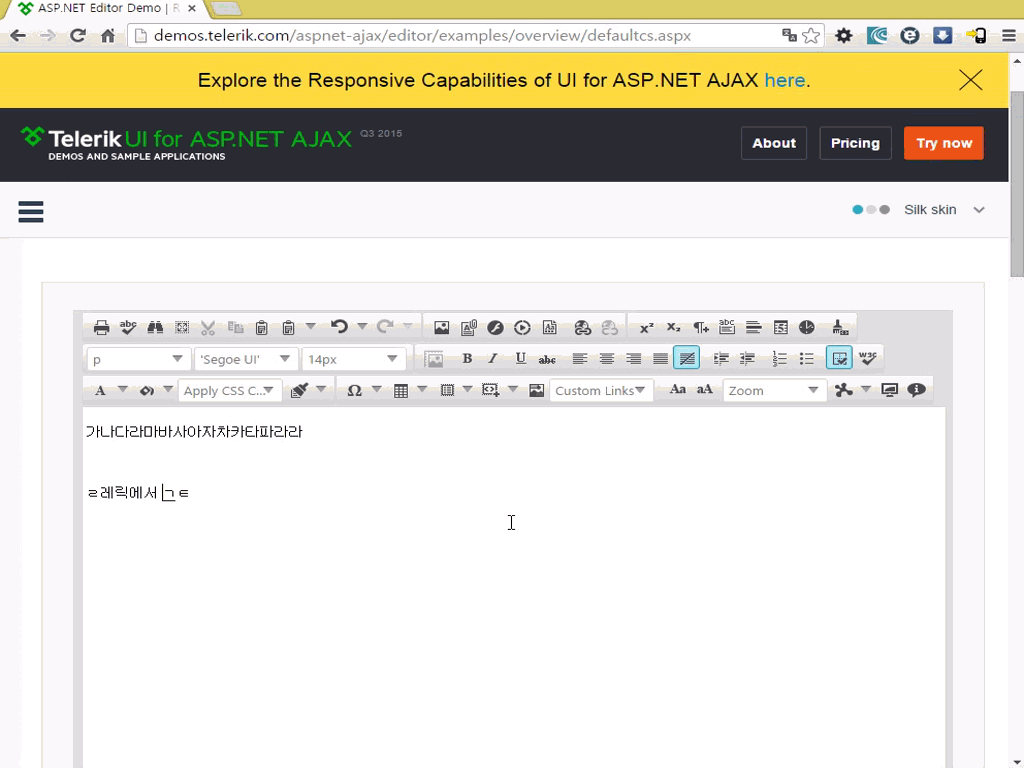Click the Format Stripper brush icon
Screen dimensions: 1024x768
pos(840,327)
